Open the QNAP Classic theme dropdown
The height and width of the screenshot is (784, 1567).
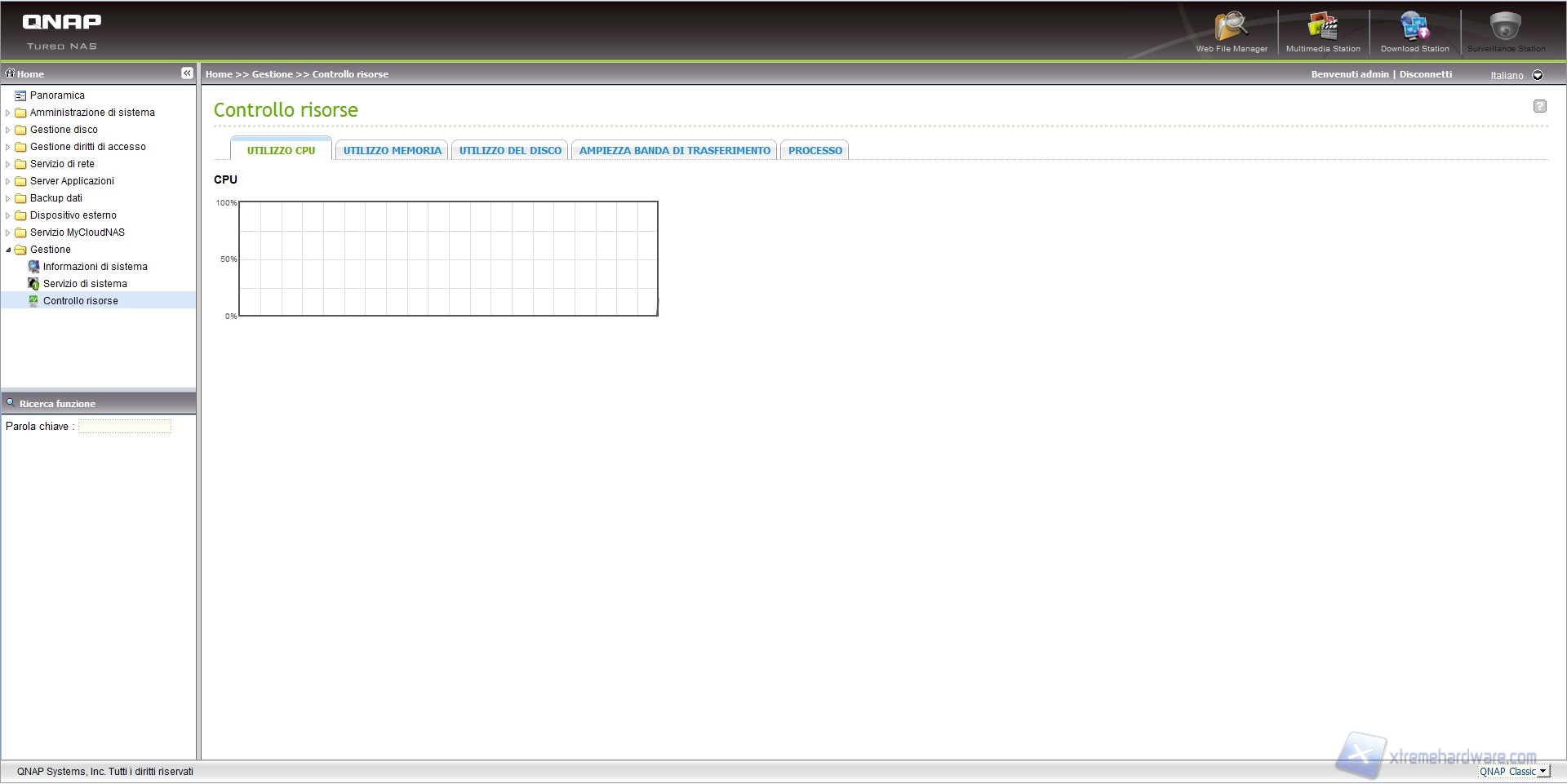1542,772
